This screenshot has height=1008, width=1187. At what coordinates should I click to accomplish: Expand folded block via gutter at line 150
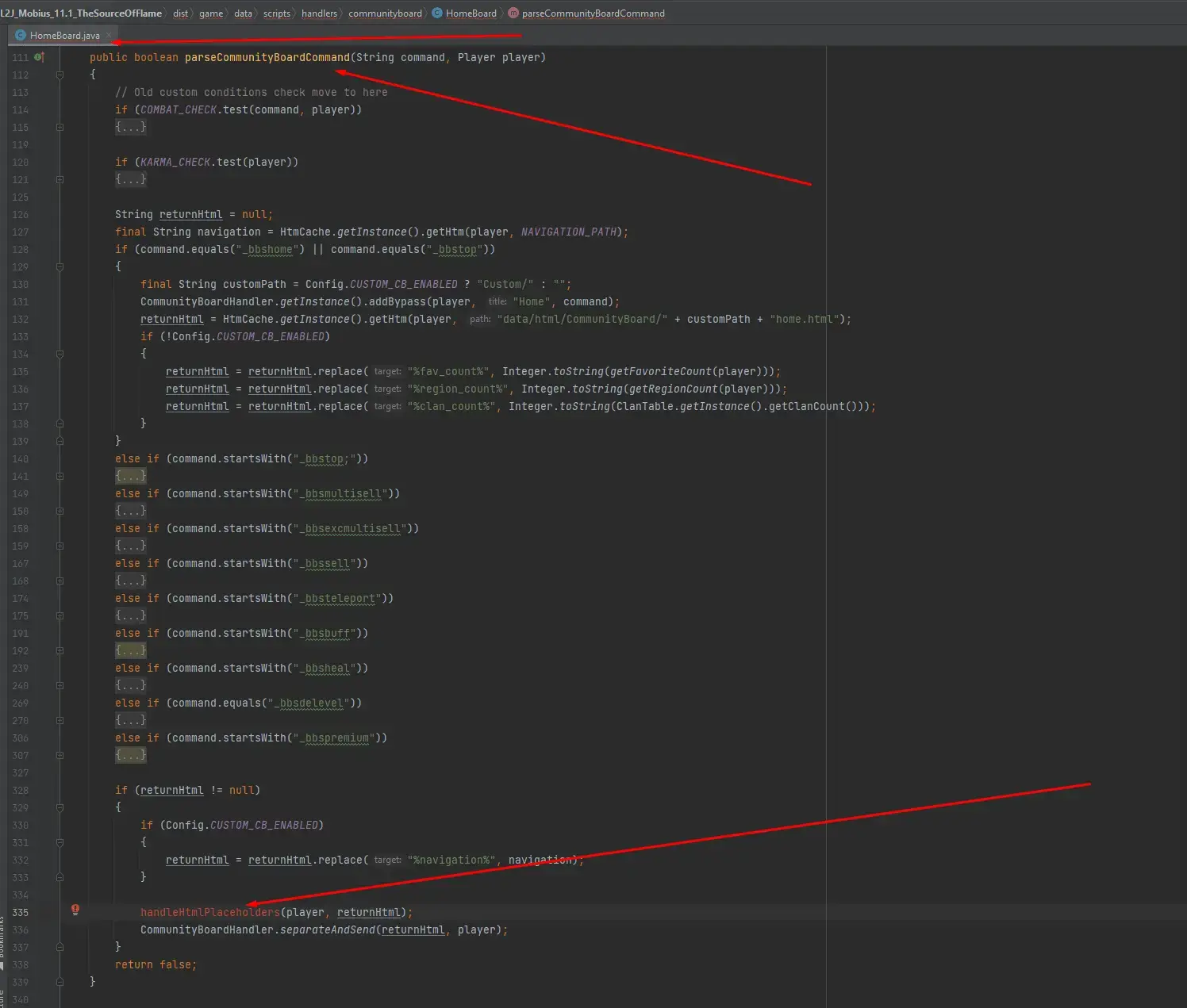pyautogui.click(x=60, y=511)
